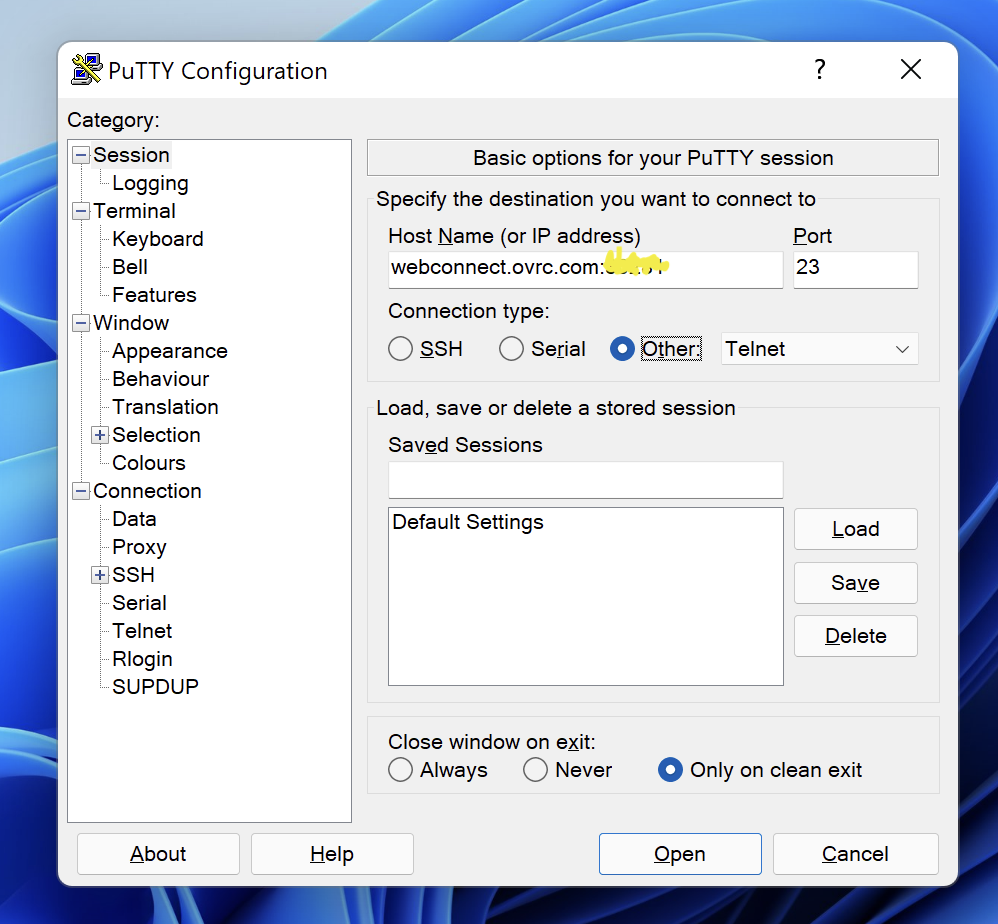Click the question mark help button in title bar
Screen dimensions: 998x924
pos(820,69)
